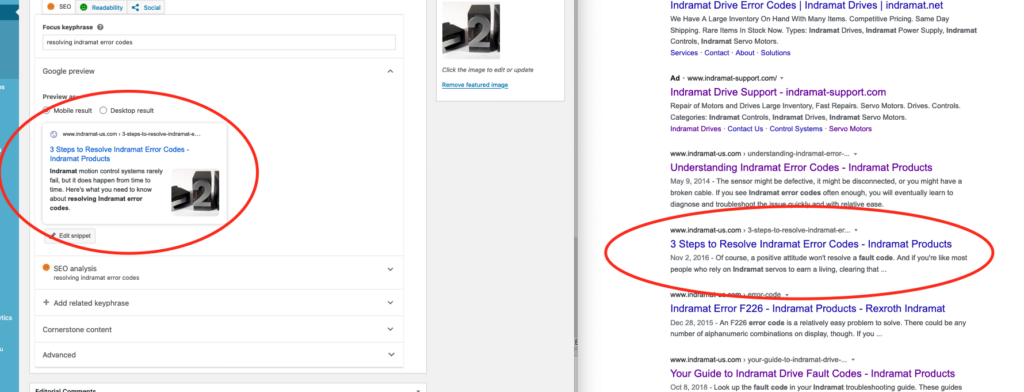Open '3 Steps to Resolve Indramat Error Codes' Google result

click(x=811, y=244)
